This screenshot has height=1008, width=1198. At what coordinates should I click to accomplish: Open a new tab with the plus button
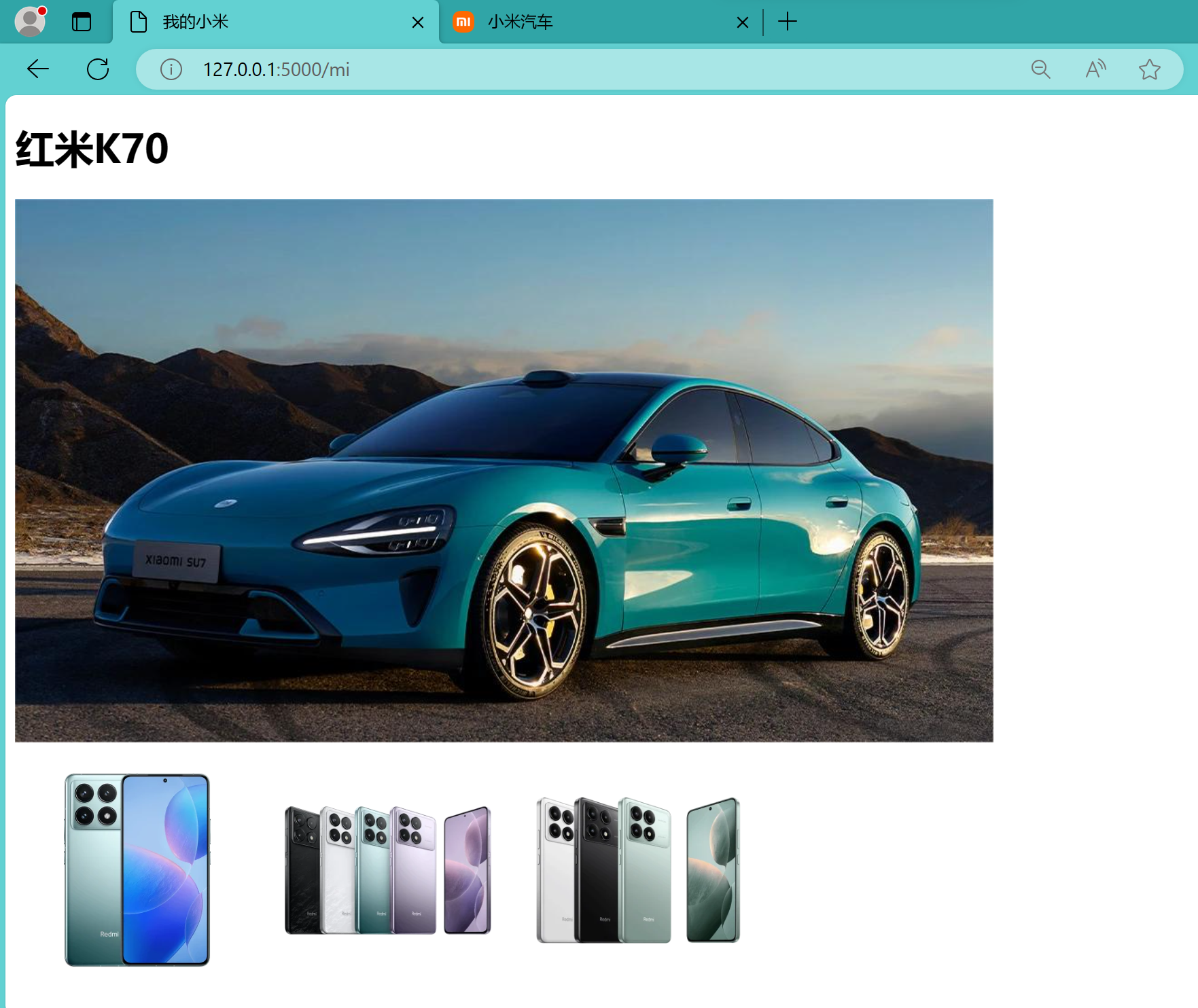(x=788, y=22)
